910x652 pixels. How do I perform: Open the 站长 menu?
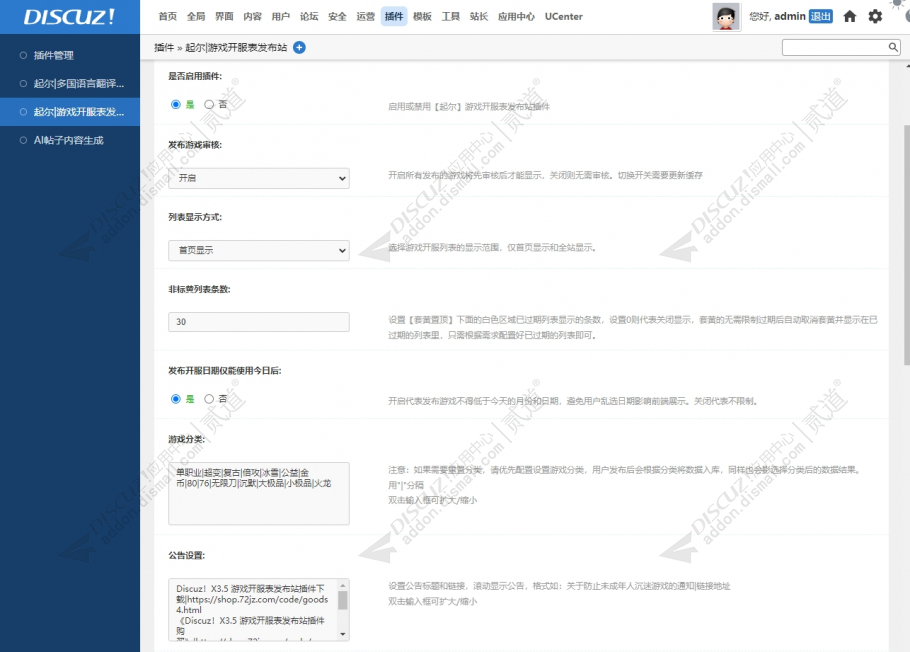(x=479, y=16)
